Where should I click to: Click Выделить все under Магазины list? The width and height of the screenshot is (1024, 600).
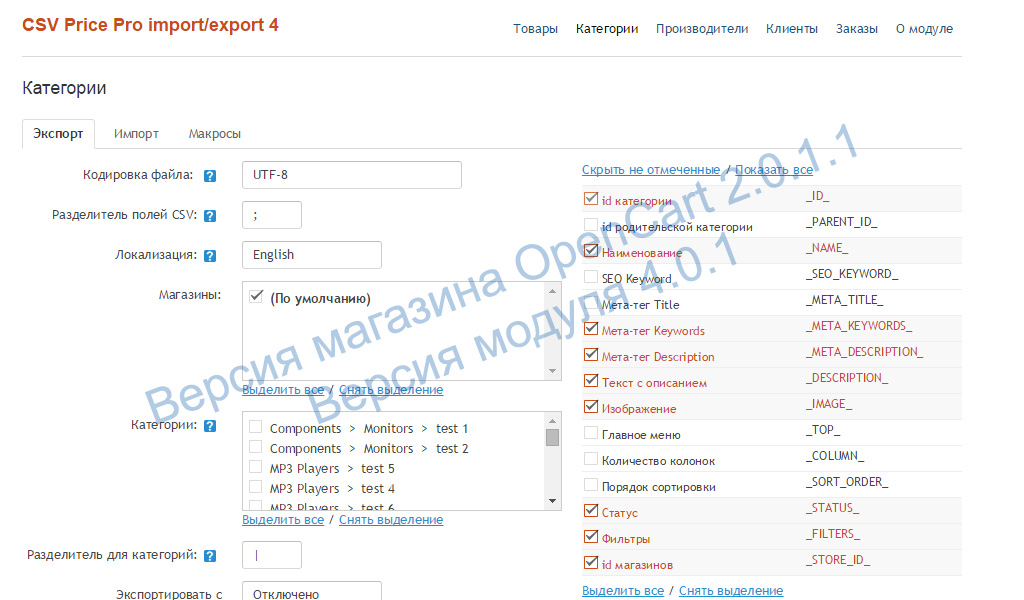(x=283, y=390)
